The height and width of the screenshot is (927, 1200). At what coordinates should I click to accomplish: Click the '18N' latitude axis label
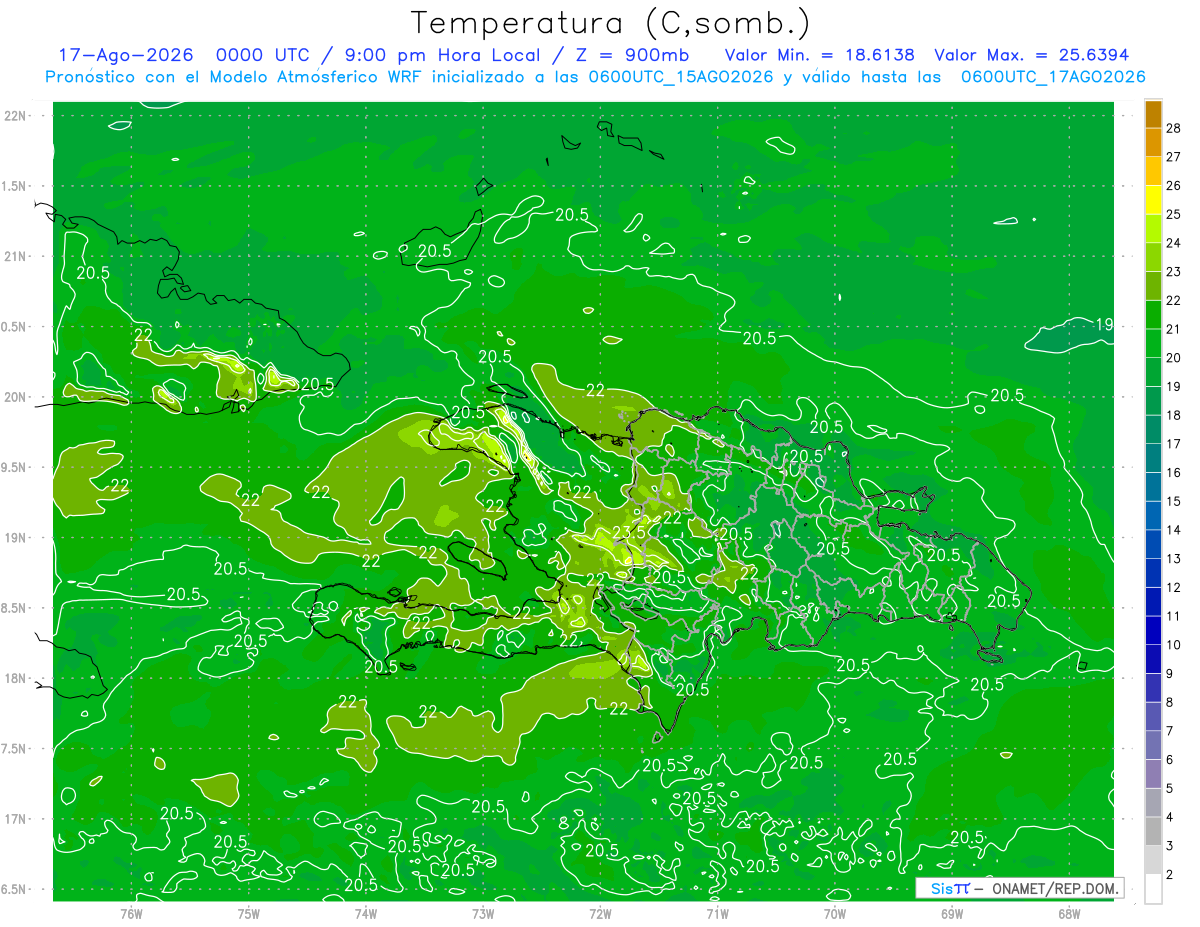15,678
